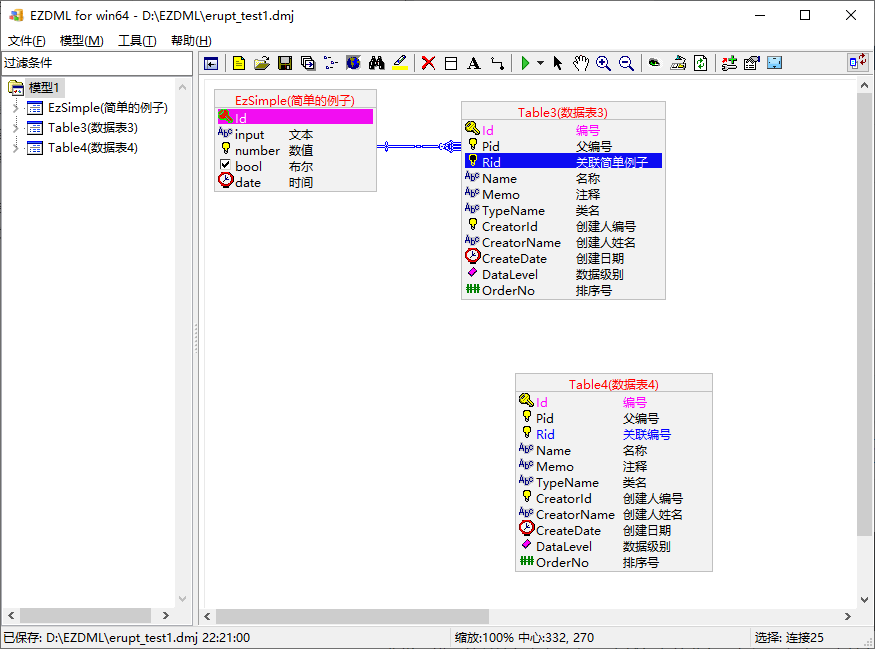The height and width of the screenshot is (649, 875).
Task: Create a new file with yellow page icon
Action: pyautogui.click(x=239, y=64)
